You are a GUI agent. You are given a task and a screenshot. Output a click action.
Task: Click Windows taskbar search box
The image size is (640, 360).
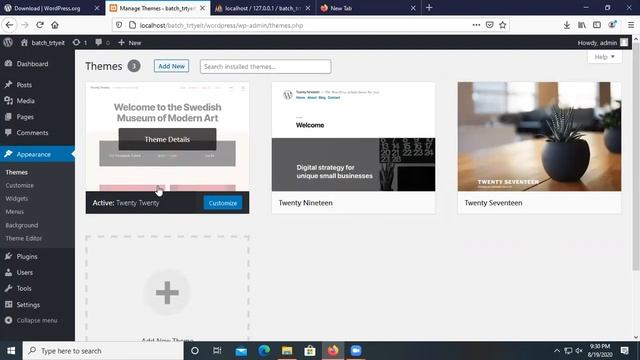point(103,351)
